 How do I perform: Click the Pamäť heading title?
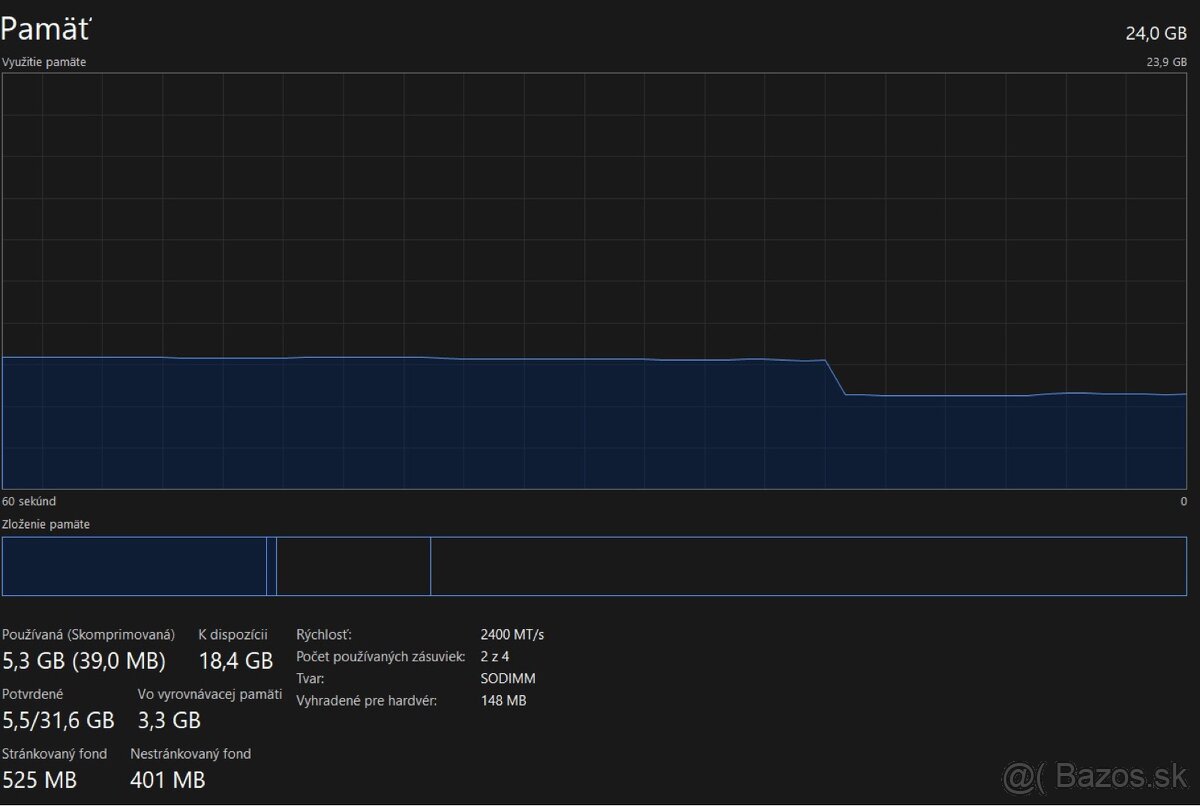click(46, 30)
